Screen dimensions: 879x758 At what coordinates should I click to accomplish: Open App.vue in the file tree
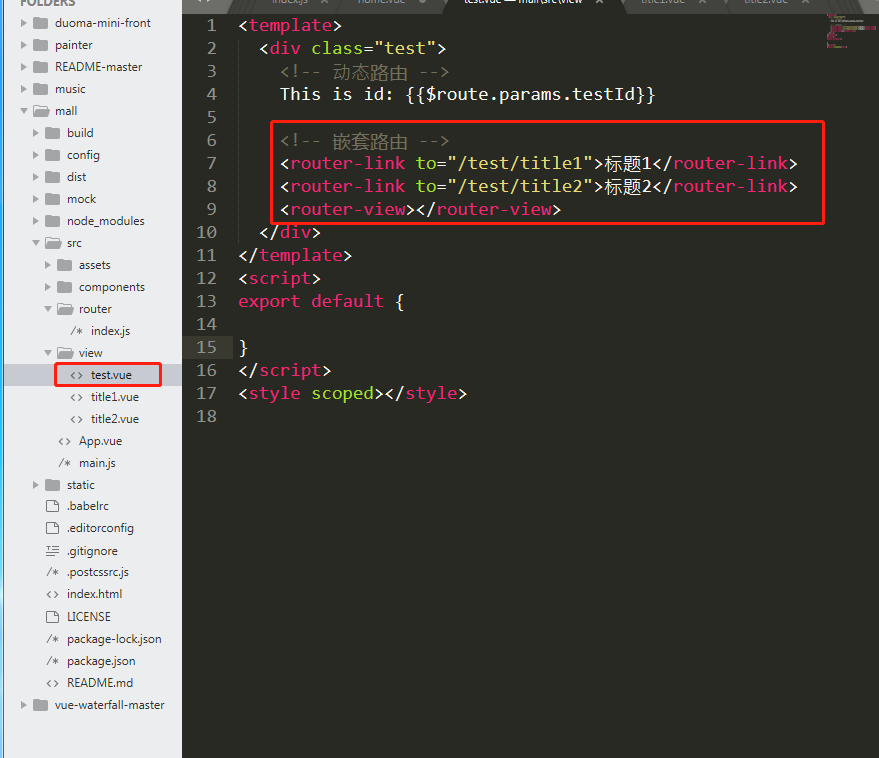pos(100,441)
